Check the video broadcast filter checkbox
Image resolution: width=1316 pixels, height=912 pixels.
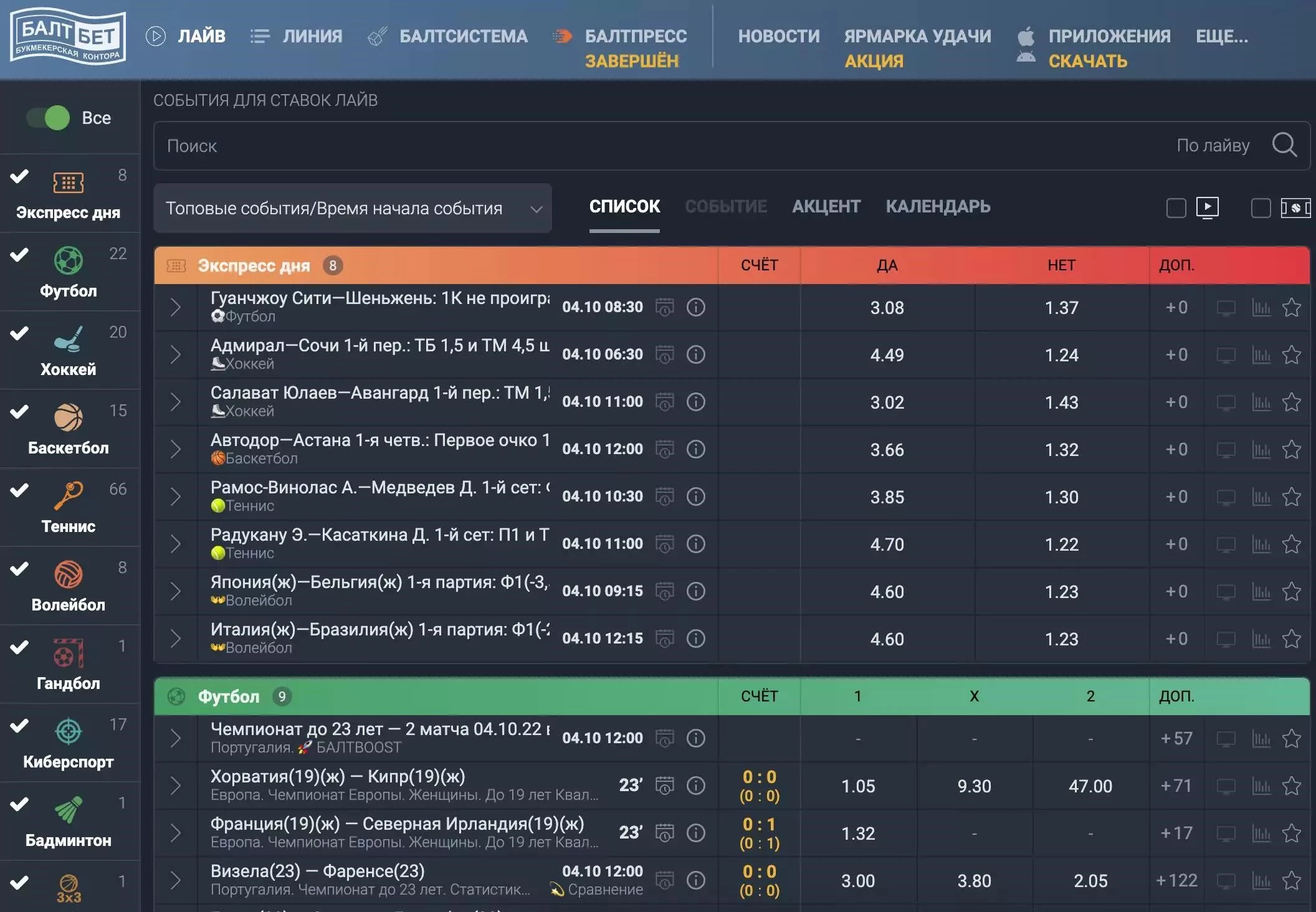1176,208
